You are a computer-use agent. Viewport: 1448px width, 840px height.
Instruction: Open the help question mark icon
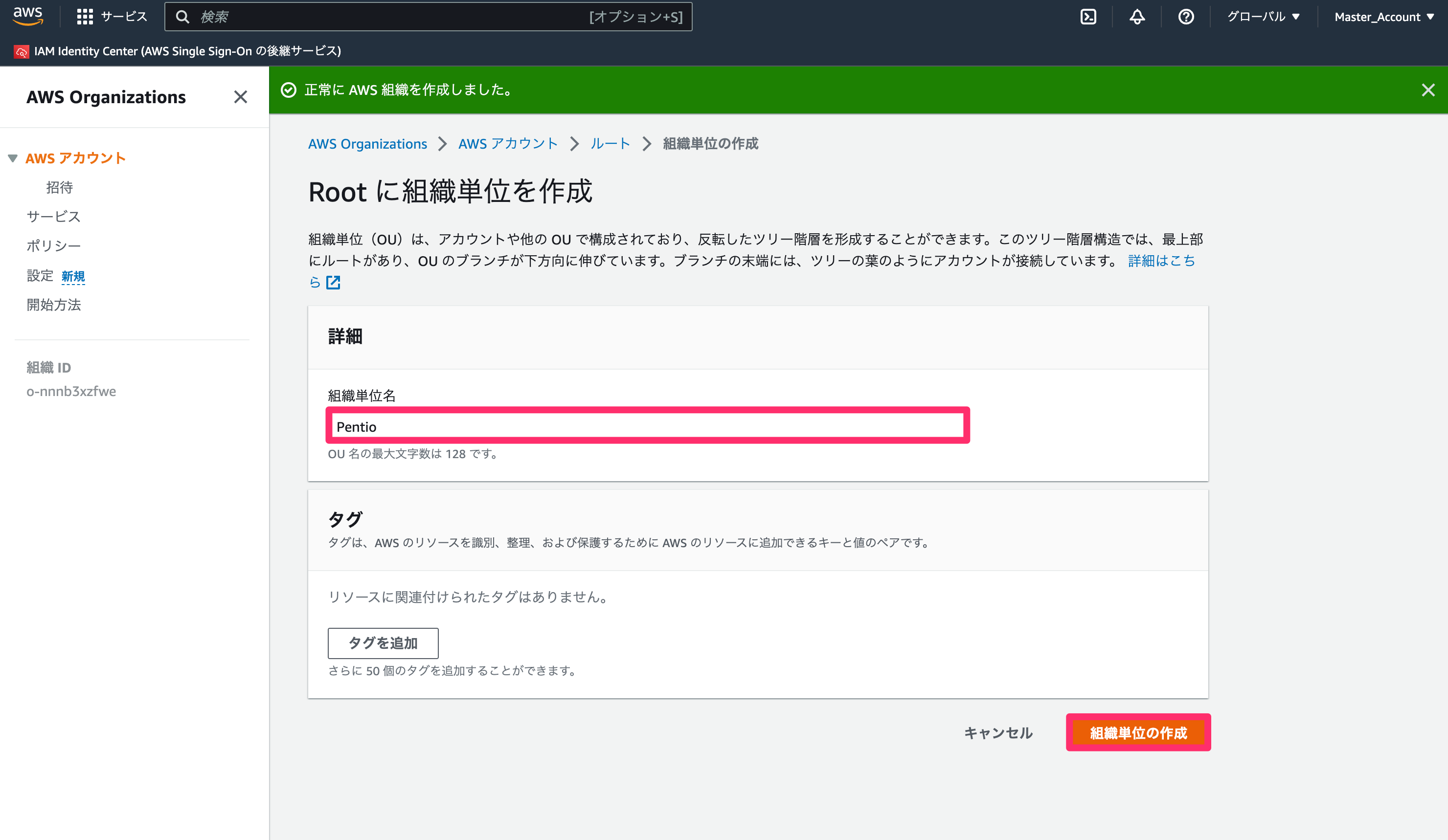pos(1186,17)
